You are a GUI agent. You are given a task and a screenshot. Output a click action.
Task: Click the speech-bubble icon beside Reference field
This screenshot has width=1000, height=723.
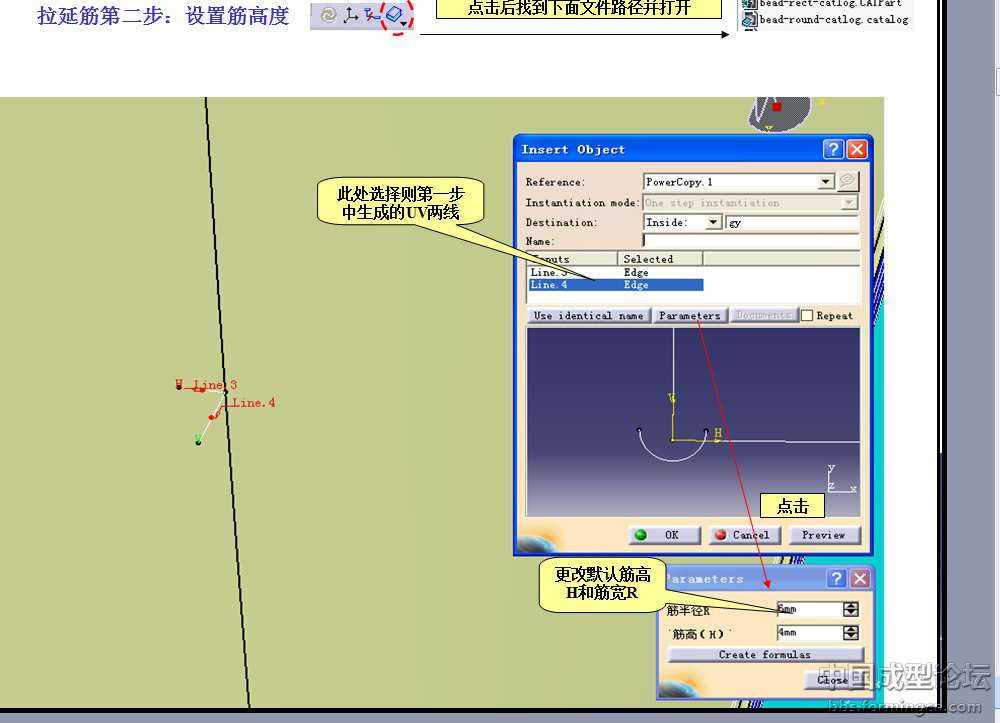click(848, 181)
